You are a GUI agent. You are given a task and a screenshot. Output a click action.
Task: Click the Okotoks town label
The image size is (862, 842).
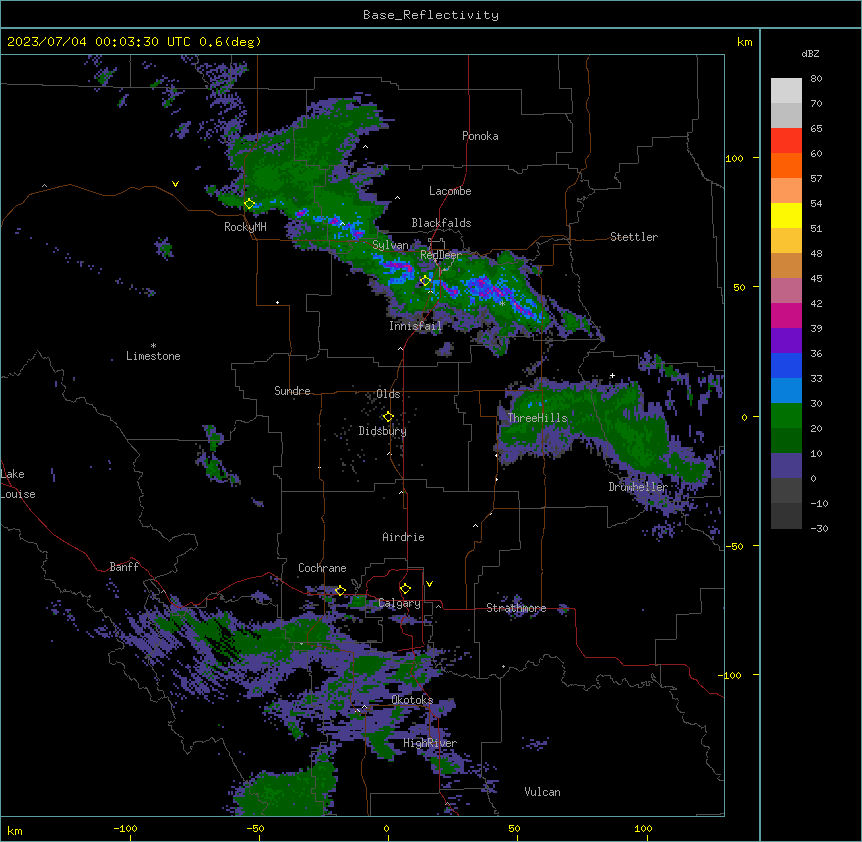click(412, 700)
